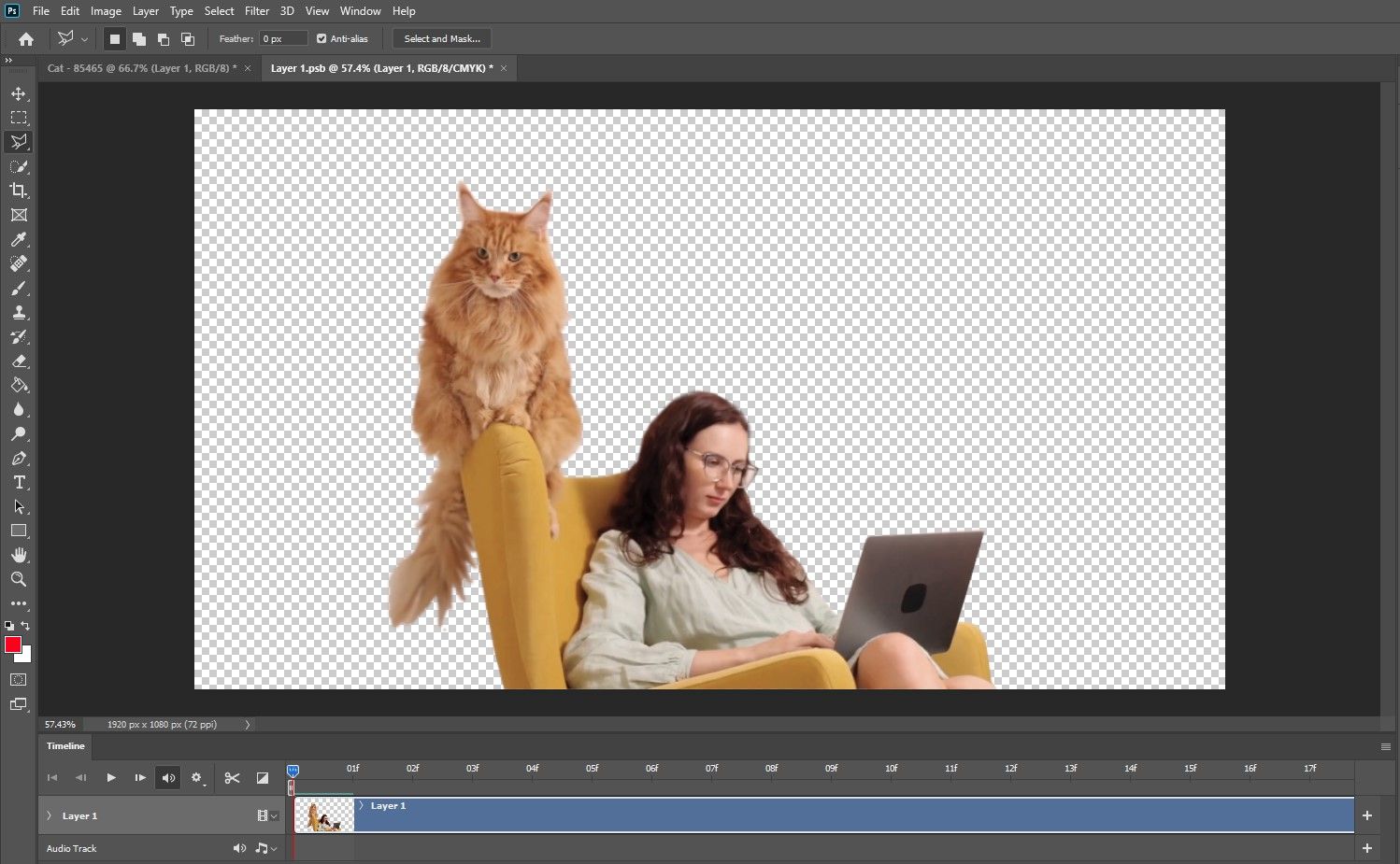Click the red foreground color swatch
The width and height of the screenshot is (1400, 864).
pyautogui.click(x=13, y=645)
